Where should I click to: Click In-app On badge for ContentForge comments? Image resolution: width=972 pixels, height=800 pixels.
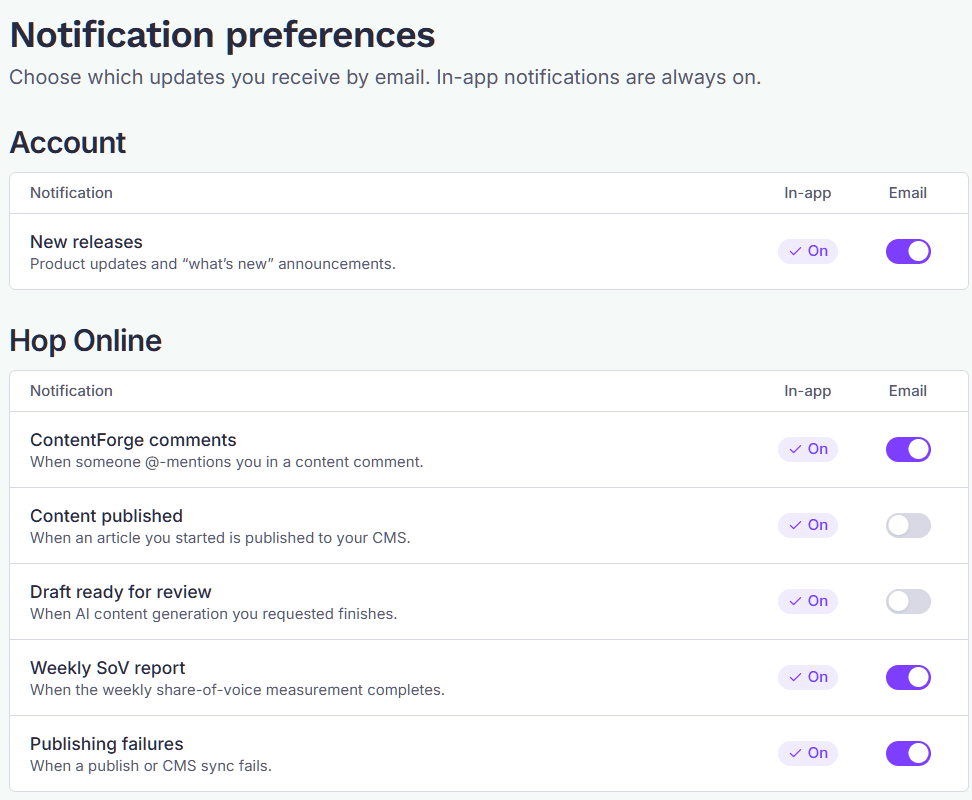click(808, 449)
